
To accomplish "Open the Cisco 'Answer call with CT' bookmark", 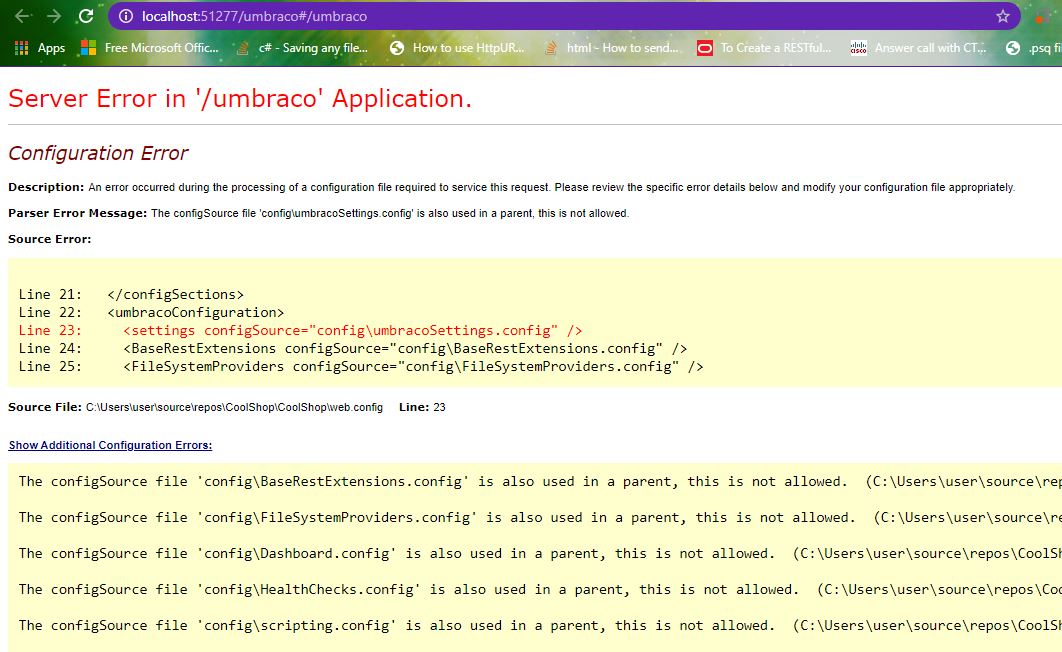I will pyautogui.click(x=919, y=48).
